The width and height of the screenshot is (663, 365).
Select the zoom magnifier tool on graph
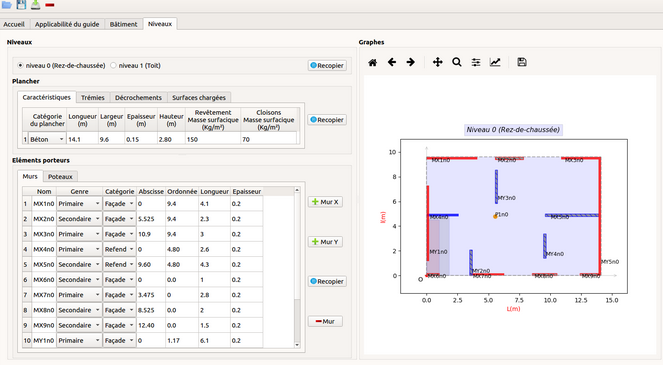point(457,62)
